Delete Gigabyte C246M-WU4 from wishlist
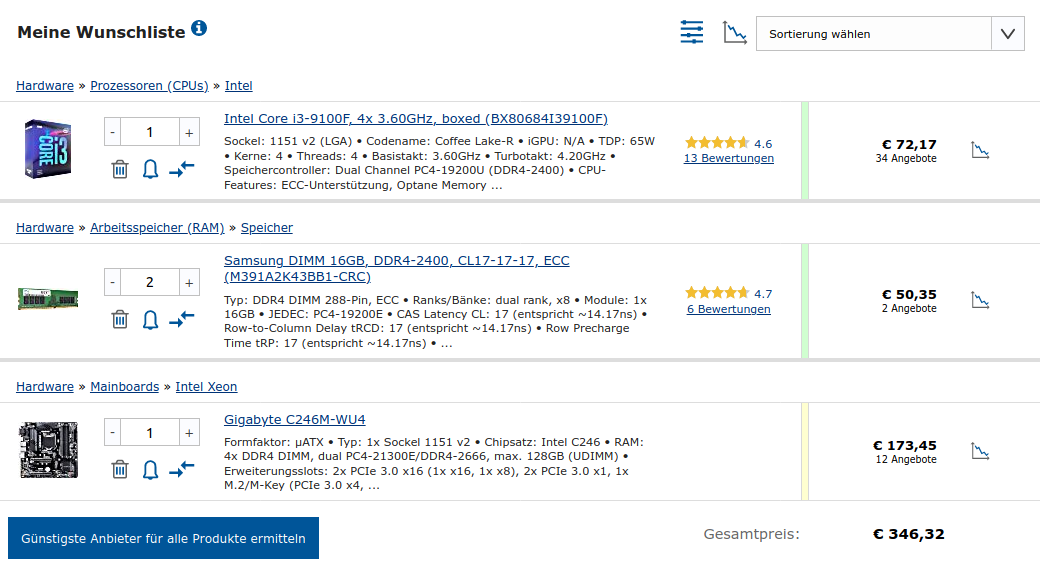Image resolution: width=1040 pixels, height=575 pixels. coord(119,470)
